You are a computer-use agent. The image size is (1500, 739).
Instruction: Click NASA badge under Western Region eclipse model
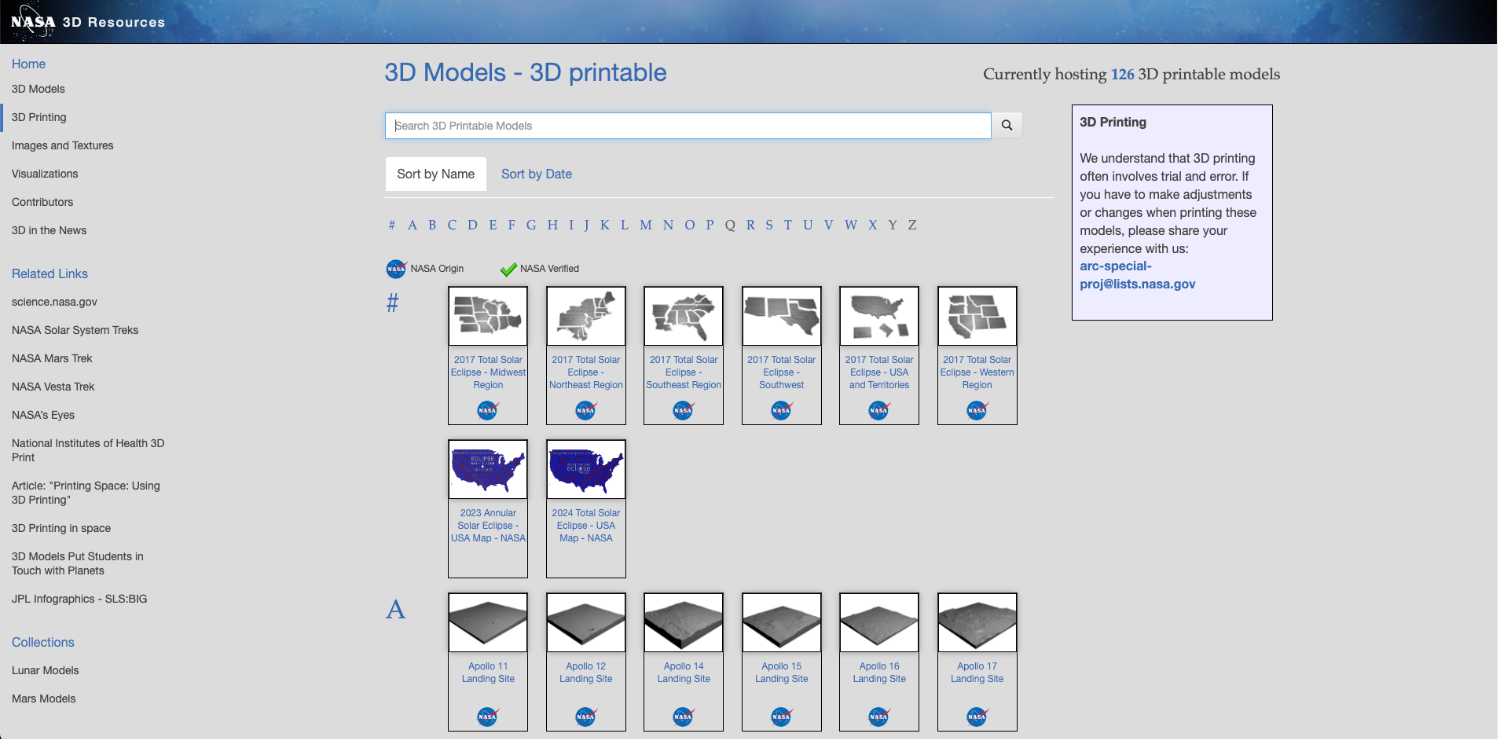point(977,410)
